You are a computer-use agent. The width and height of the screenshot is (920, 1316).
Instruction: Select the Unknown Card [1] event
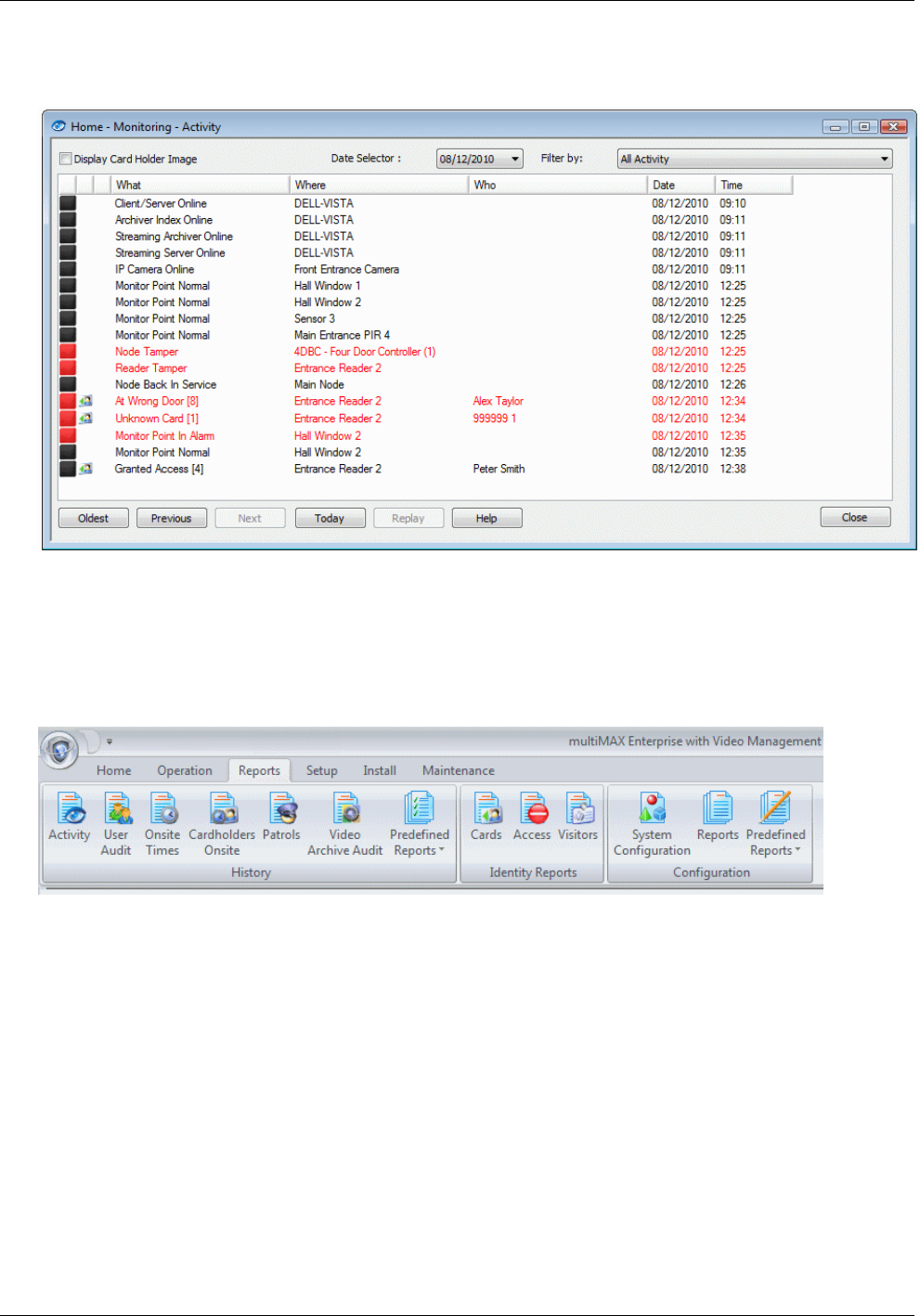[x=157, y=419]
